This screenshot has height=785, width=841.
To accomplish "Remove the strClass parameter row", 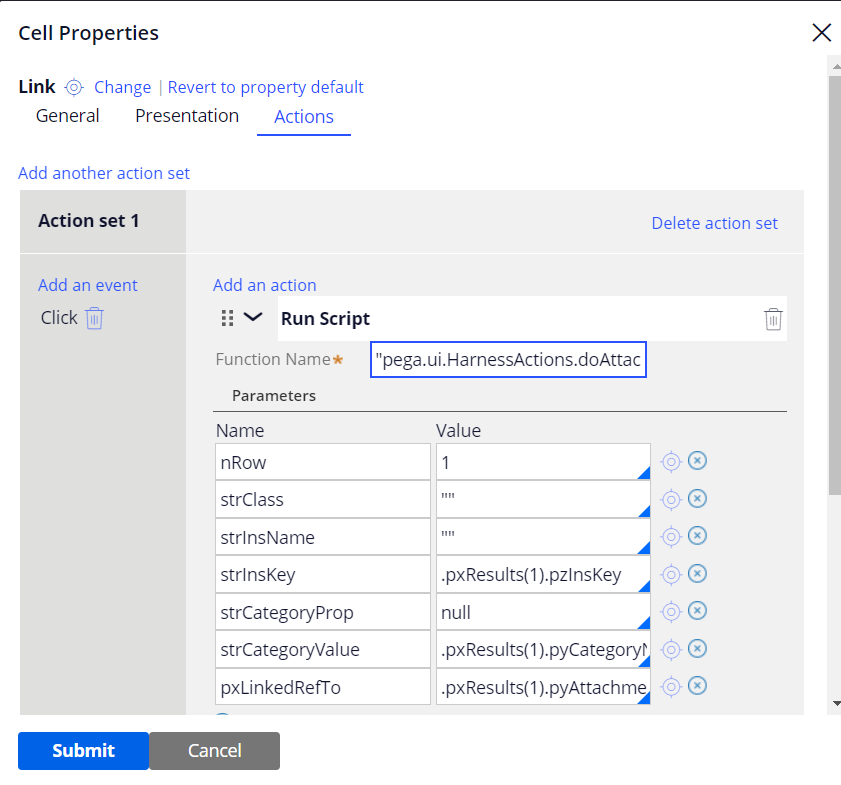I will click(698, 499).
